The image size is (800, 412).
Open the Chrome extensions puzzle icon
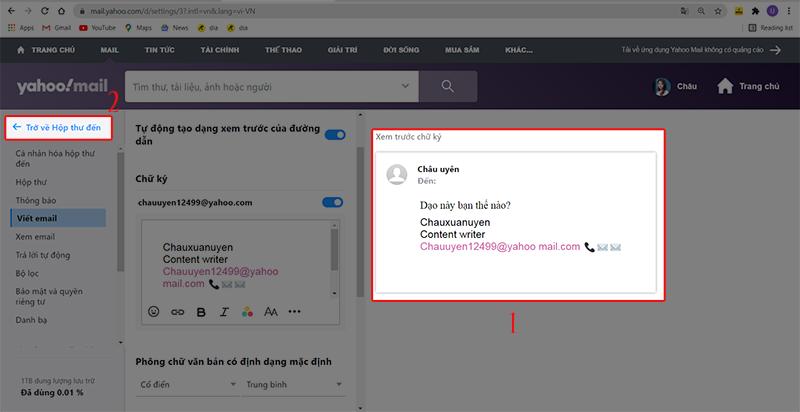[756, 11]
